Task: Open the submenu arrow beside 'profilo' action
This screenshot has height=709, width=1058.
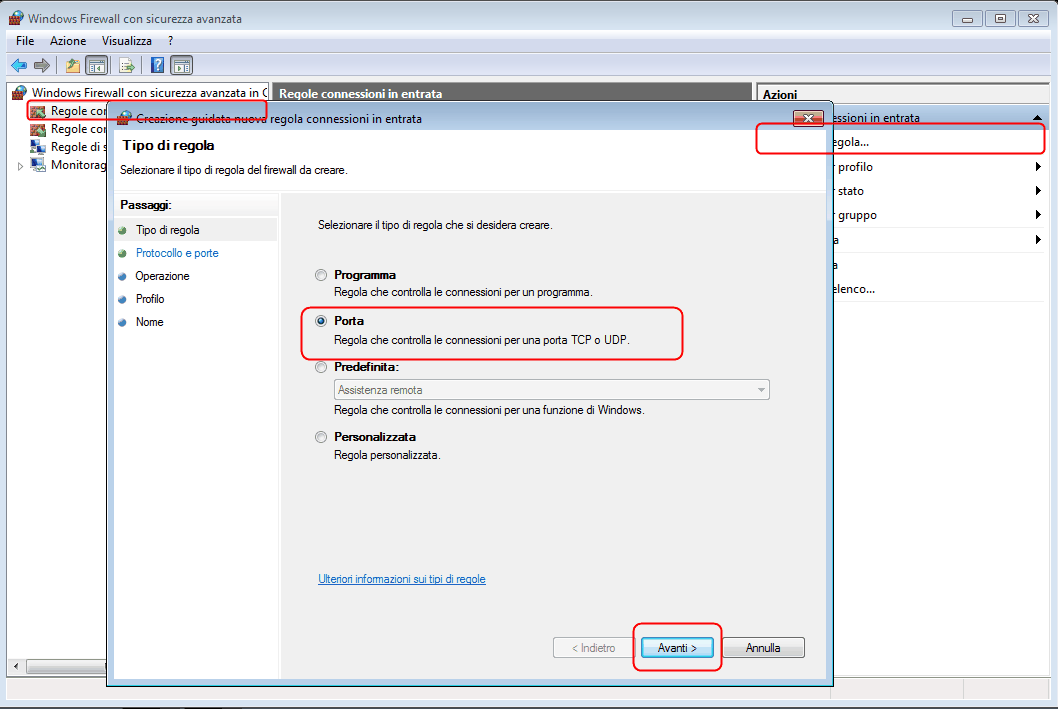Action: pyautogui.click(x=1038, y=167)
